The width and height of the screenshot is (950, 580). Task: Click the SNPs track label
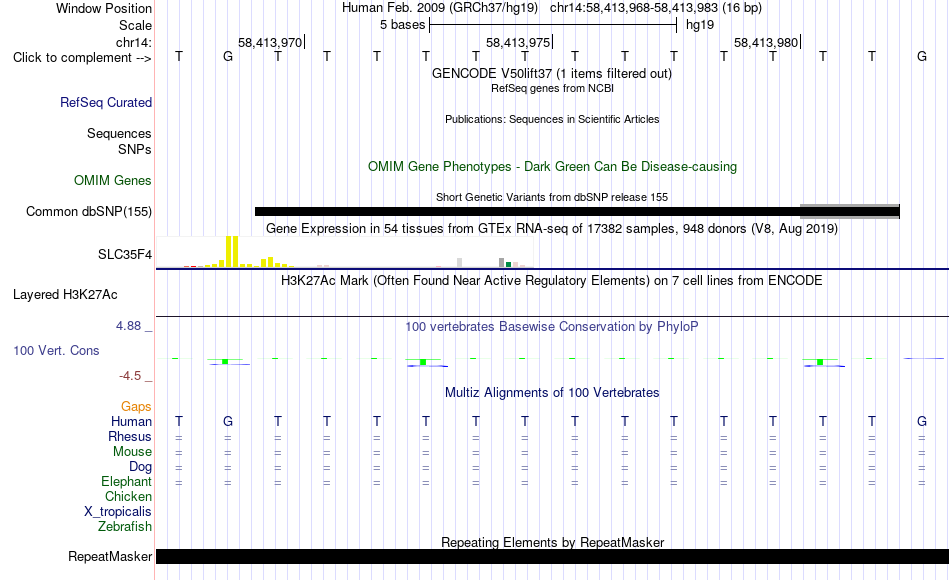135,149
